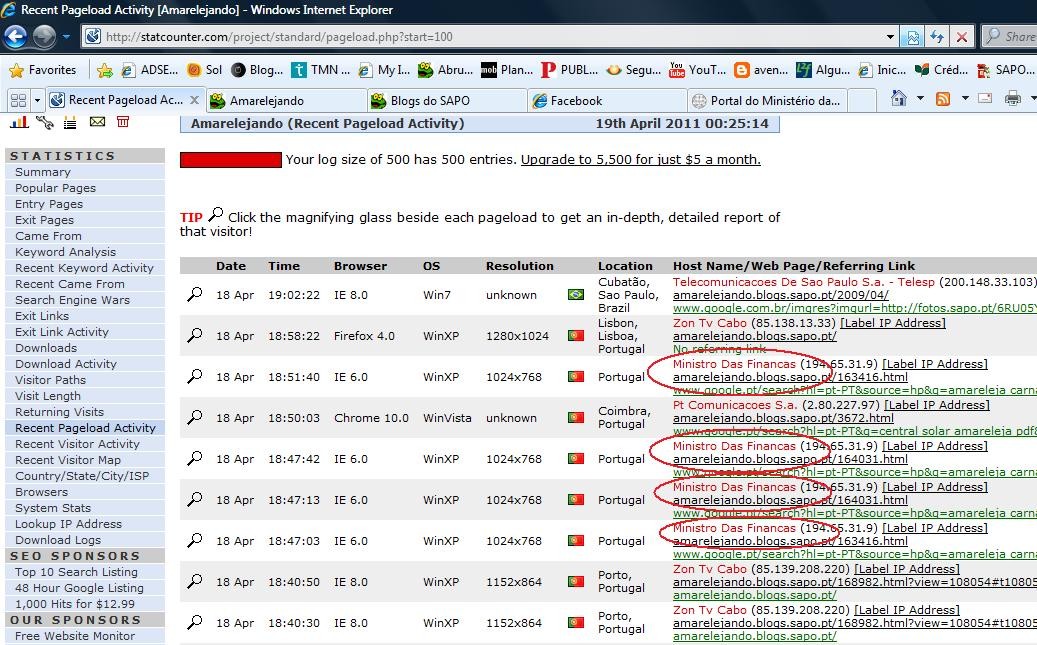Click the Browser column header
The width and height of the screenshot is (1037, 645).
point(360,266)
